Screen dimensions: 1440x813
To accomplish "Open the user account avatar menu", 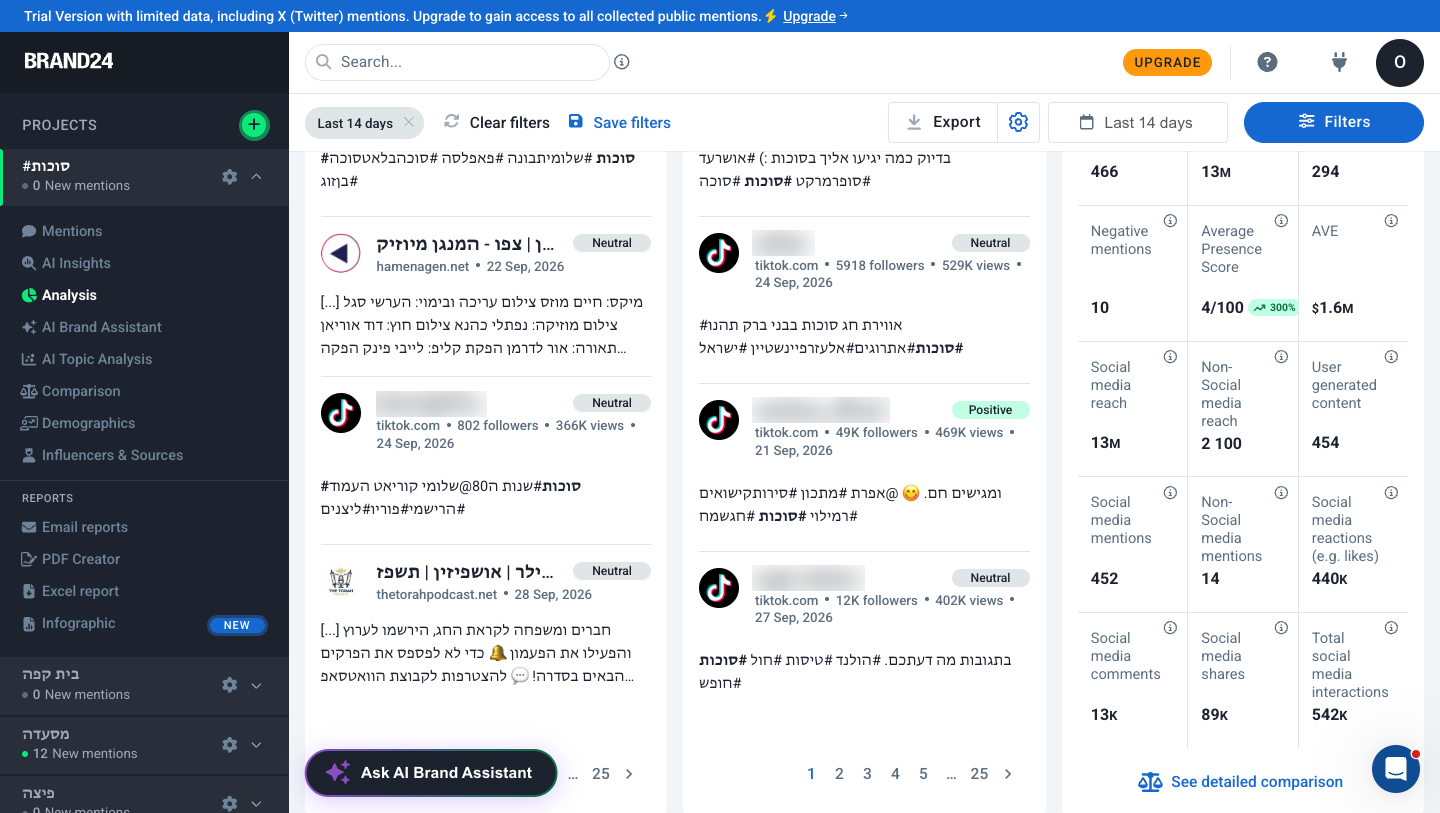I will click(1400, 62).
